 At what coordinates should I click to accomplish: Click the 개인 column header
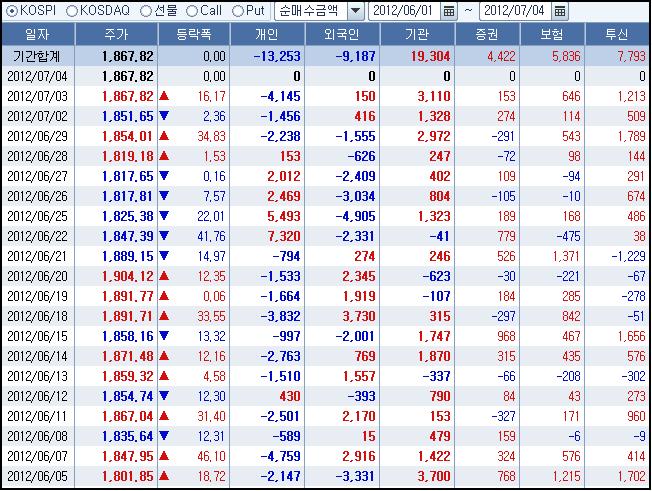pos(267,34)
